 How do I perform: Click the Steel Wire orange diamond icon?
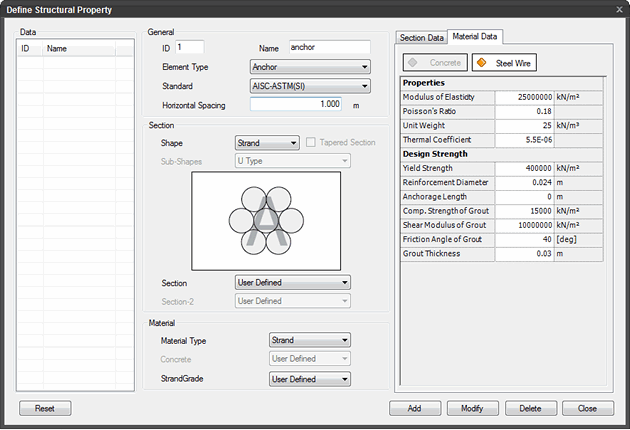pos(481,63)
